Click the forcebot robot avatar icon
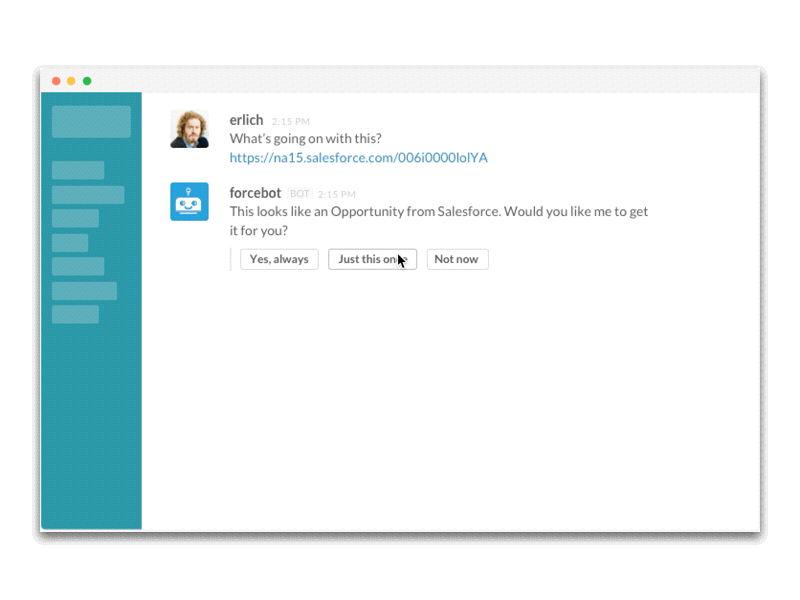This screenshot has height=600, width=800. click(189, 202)
